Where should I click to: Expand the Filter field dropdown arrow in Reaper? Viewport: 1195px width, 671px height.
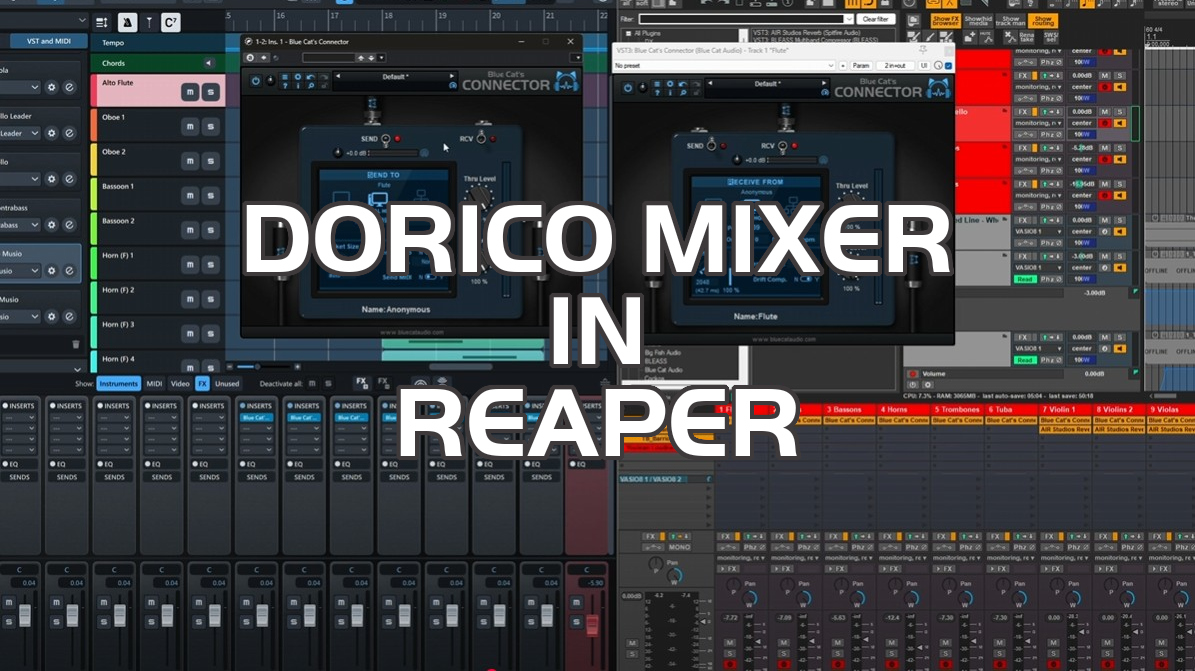(848, 19)
